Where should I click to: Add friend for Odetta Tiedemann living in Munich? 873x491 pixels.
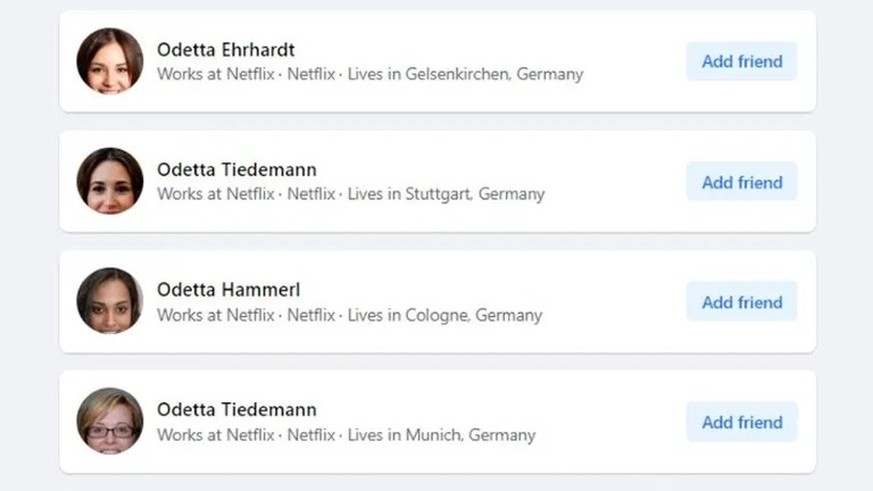(741, 422)
